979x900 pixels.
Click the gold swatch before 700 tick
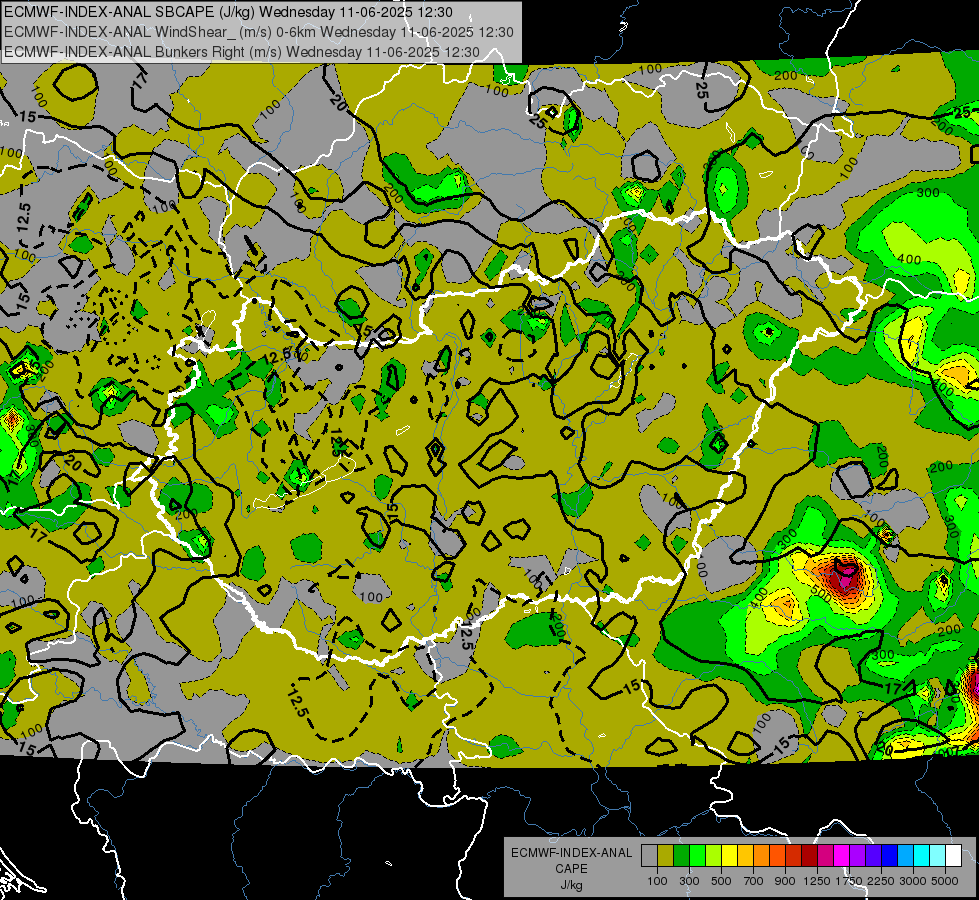pos(745,856)
